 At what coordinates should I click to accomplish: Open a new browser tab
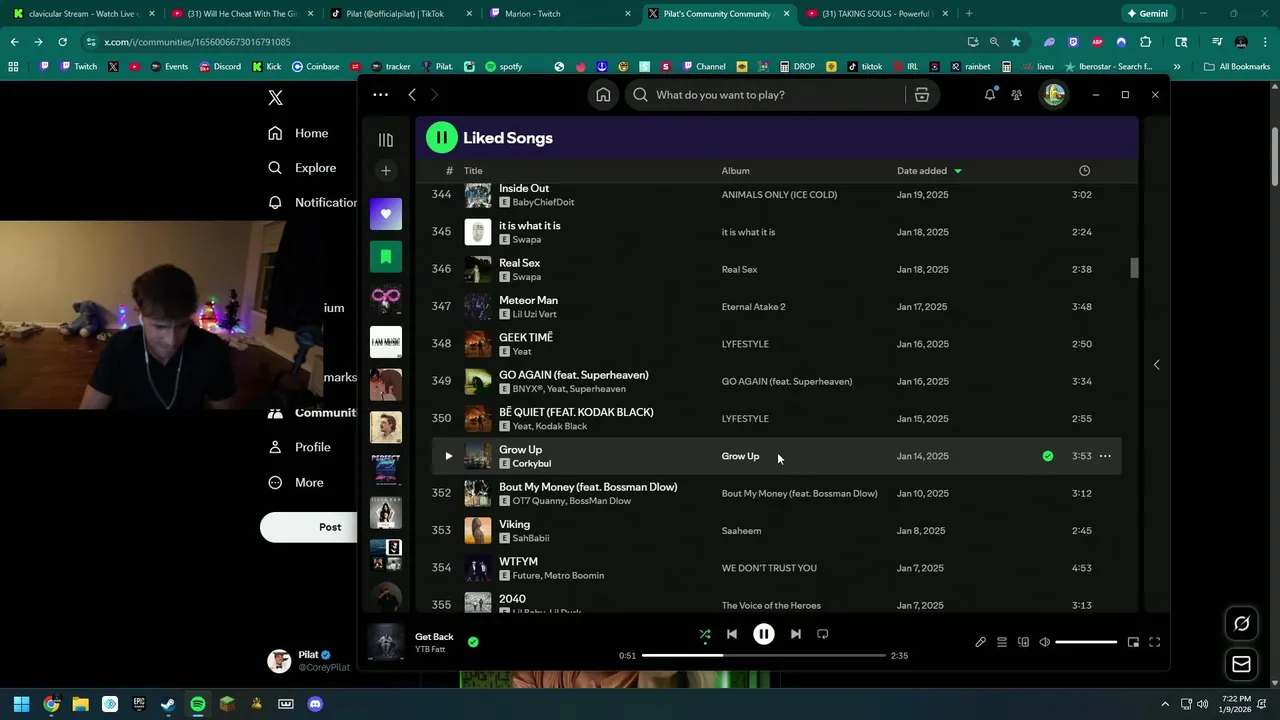click(x=969, y=14)
